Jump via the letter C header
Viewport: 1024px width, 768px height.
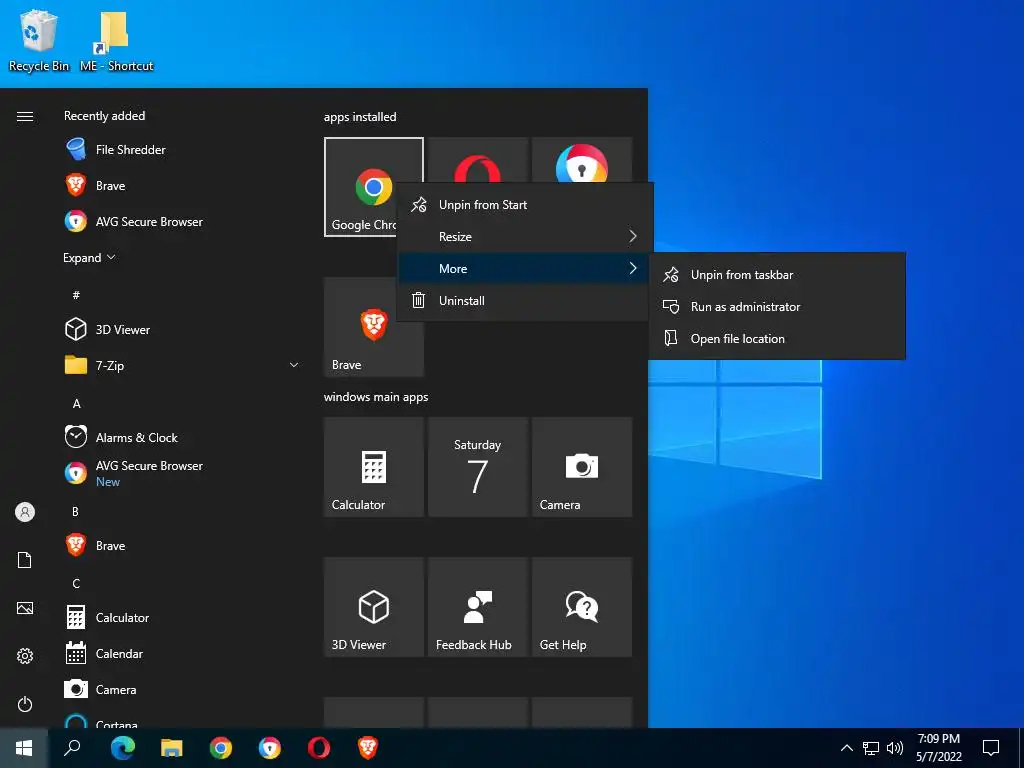click(x=76, y=583)
